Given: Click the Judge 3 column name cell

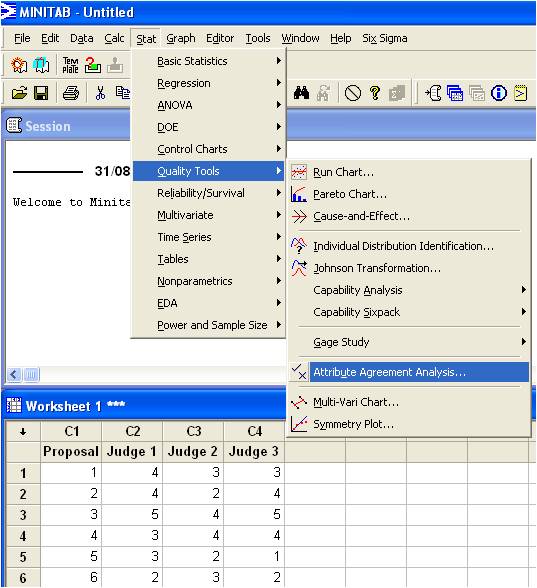Looking at the screenshot, I should 254,452.
